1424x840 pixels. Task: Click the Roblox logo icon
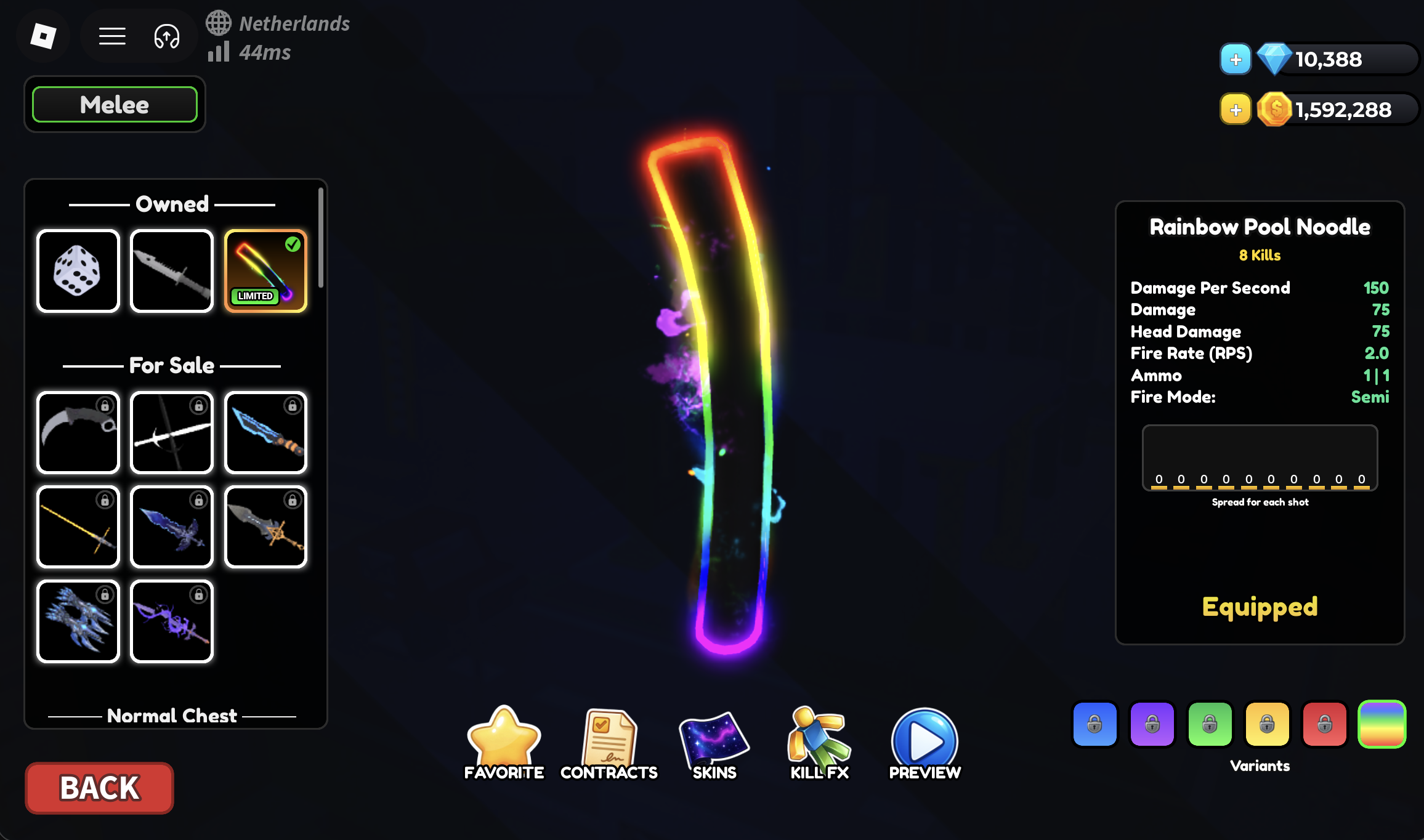43,36
